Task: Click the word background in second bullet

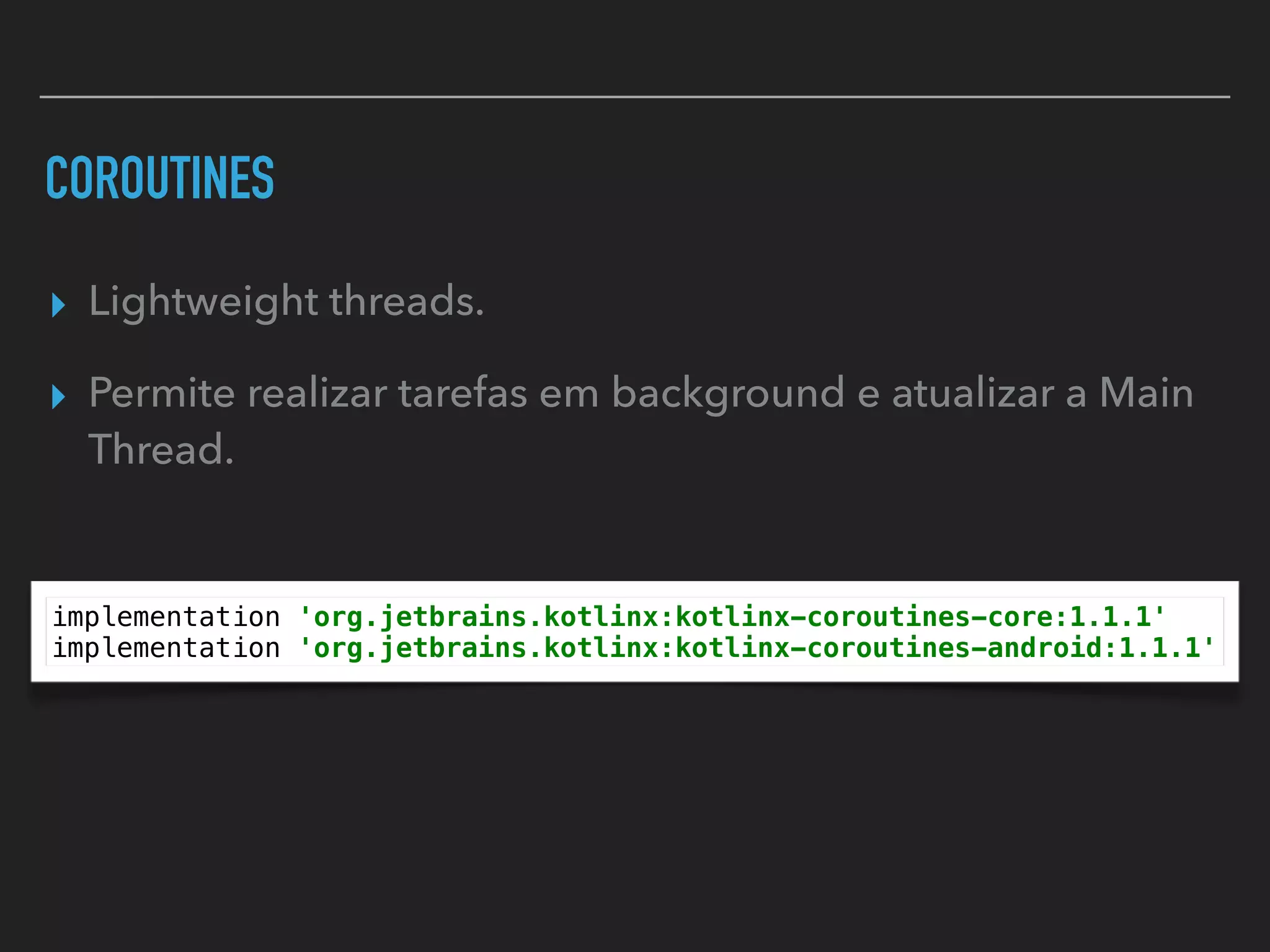Action: pos(728,393)
